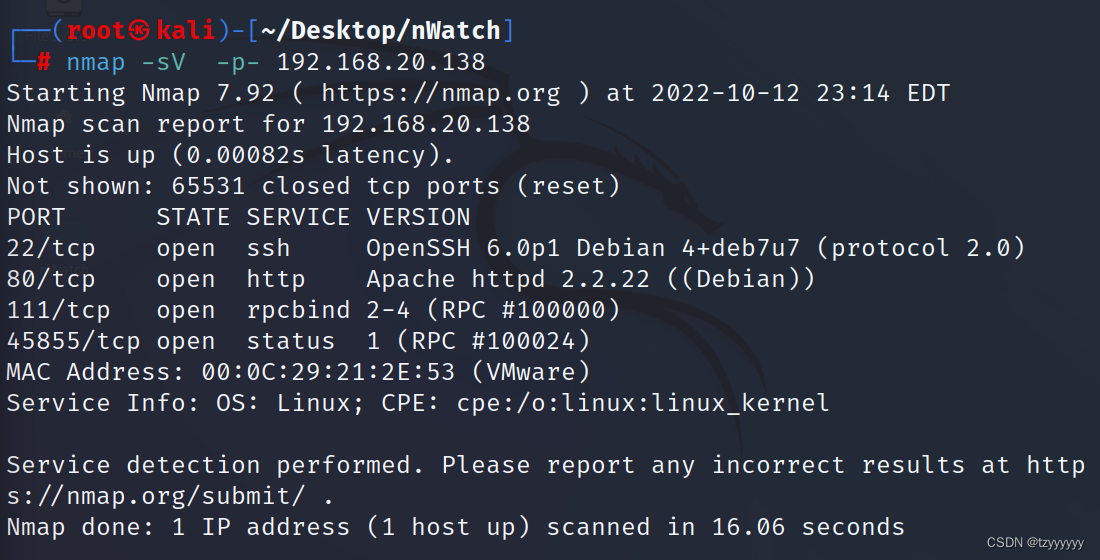Click the VERSION column header
This screenshot has width=1100, height=560.
(x=418, y=217)
